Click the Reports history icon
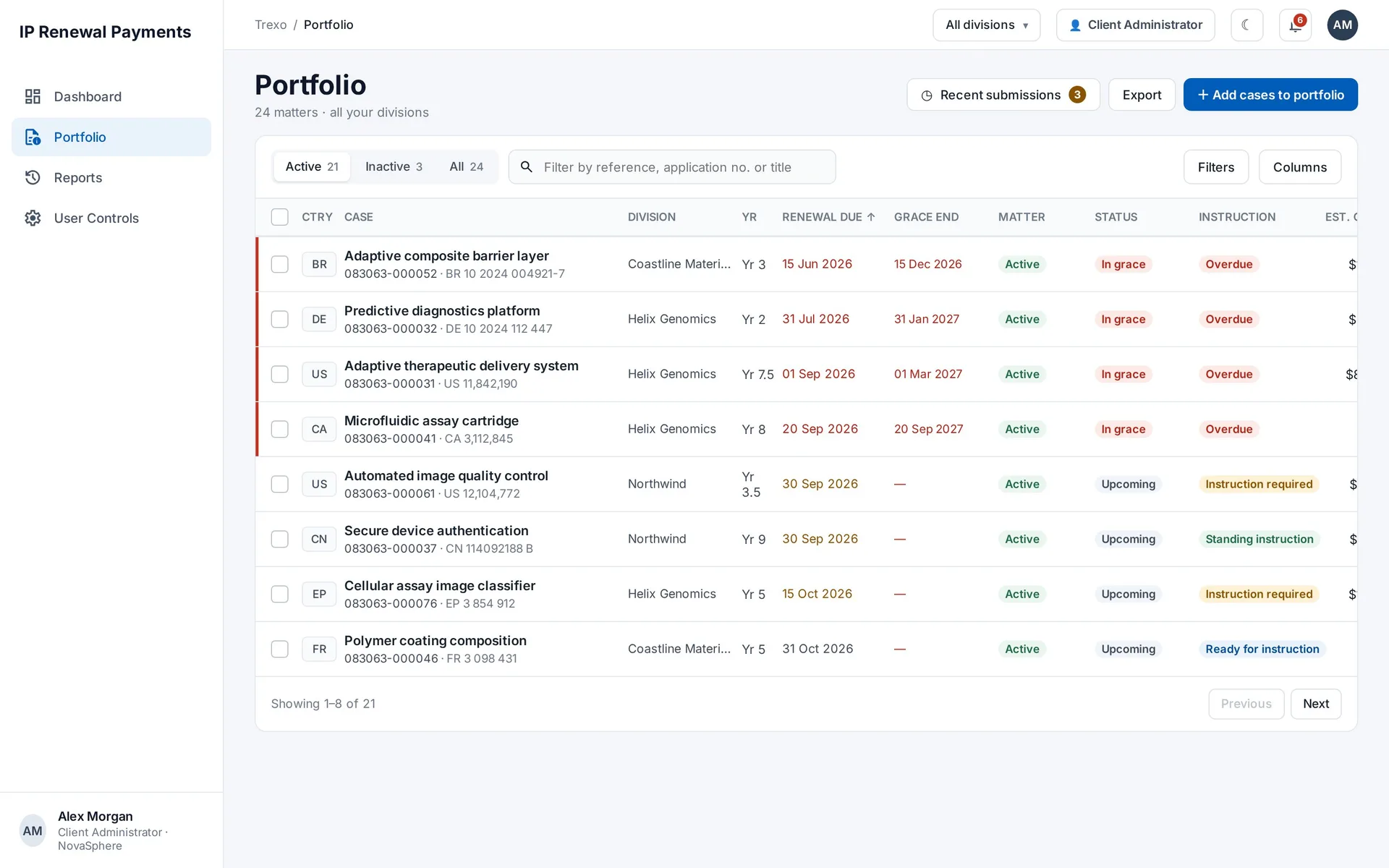The width and height of the screenshot is (1389, 868). (33, 177)
